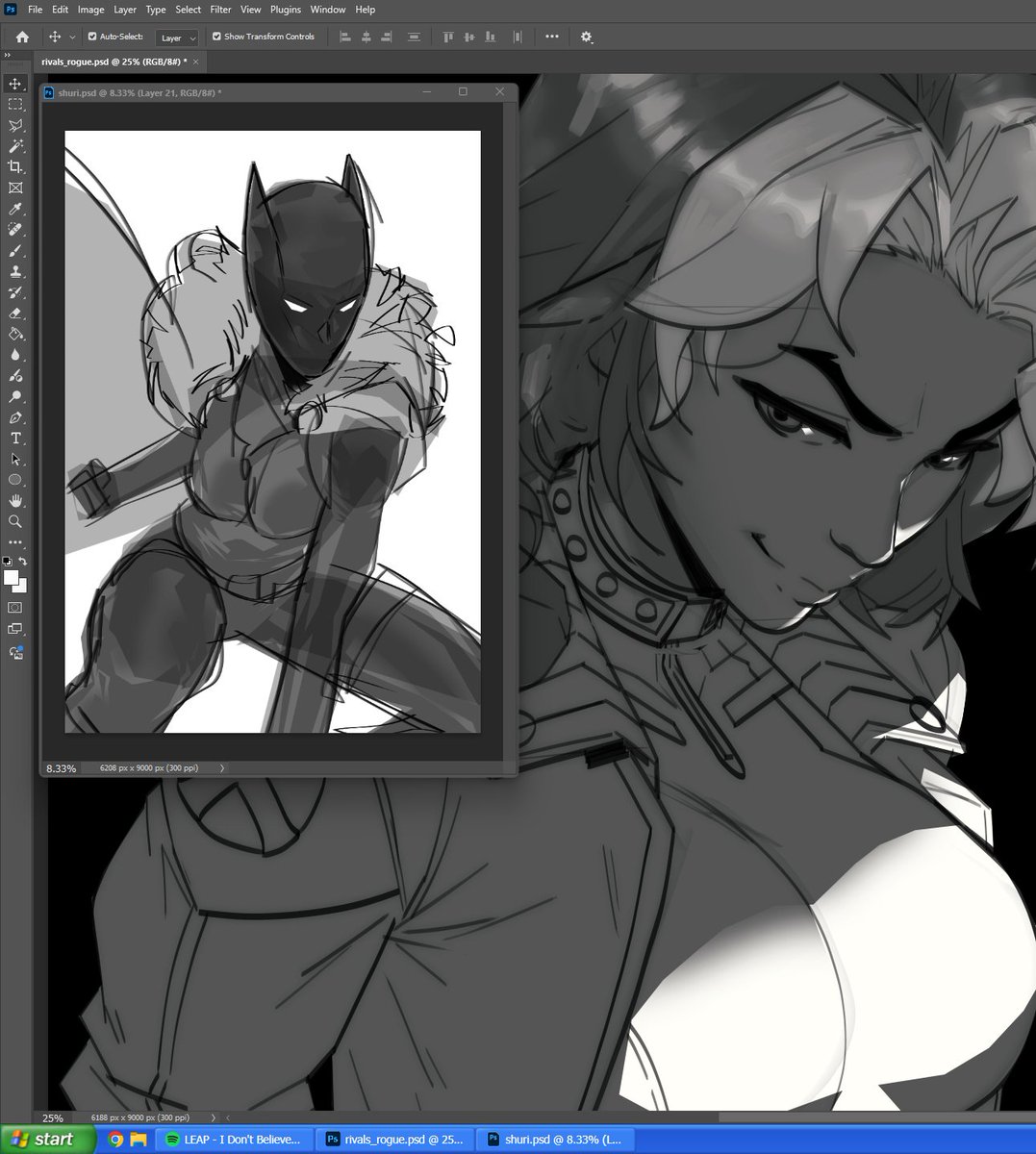
Task: Select the Blur tool
Action: 15,355
